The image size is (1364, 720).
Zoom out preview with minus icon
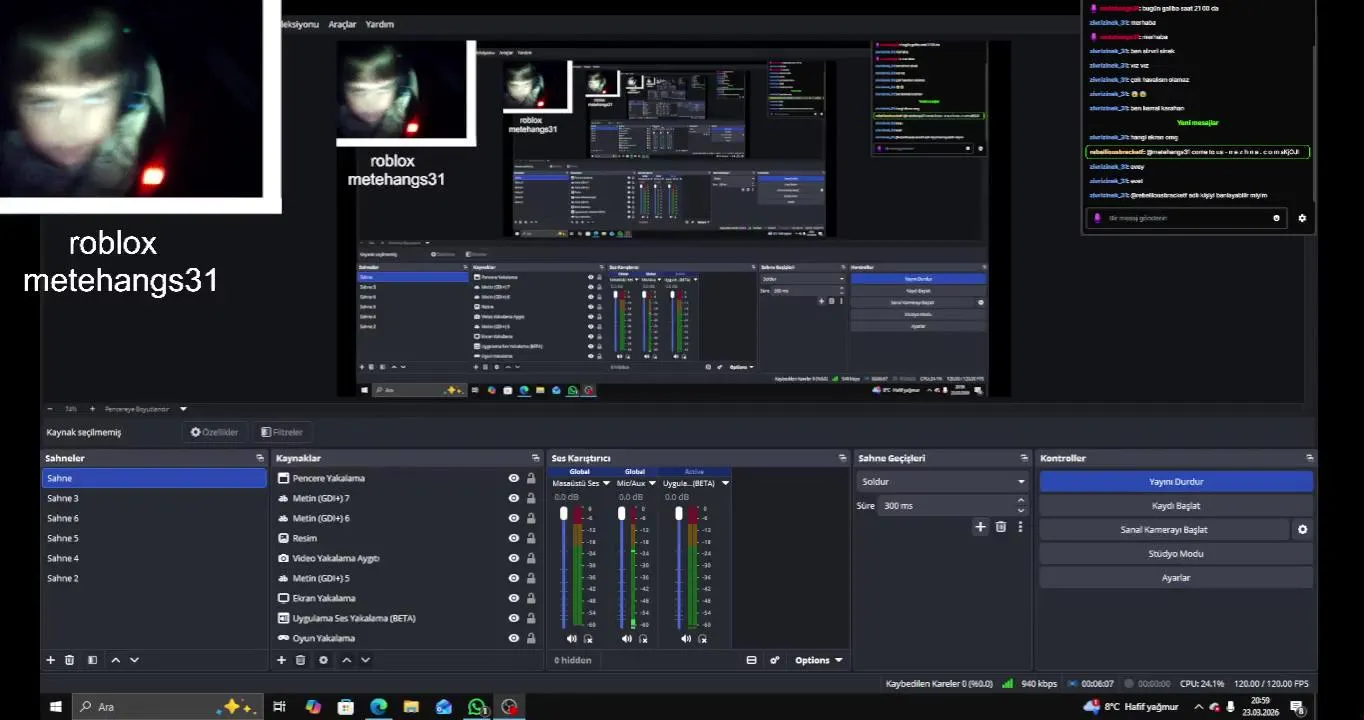tap(50, 409)
